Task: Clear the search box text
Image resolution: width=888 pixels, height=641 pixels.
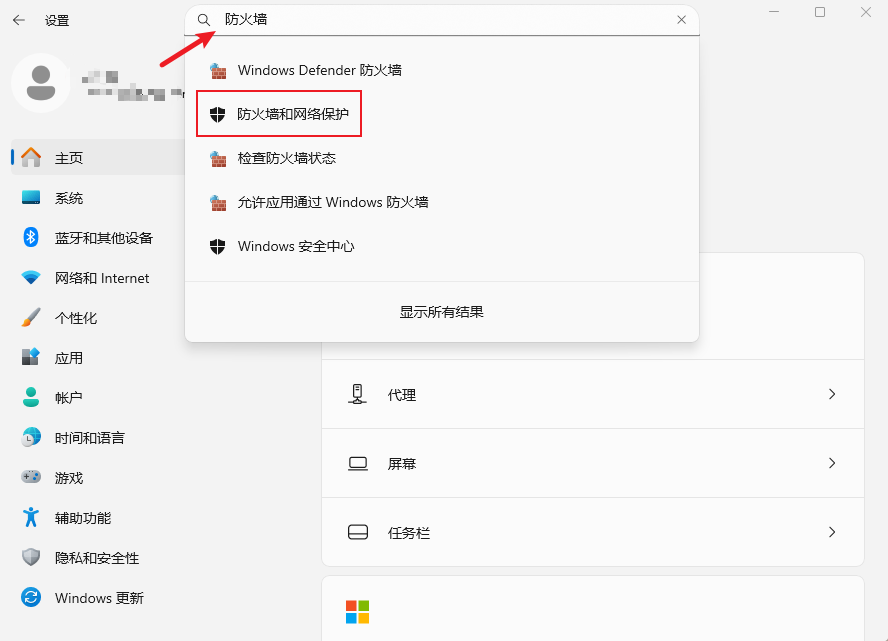Action: tap(681, 20)
